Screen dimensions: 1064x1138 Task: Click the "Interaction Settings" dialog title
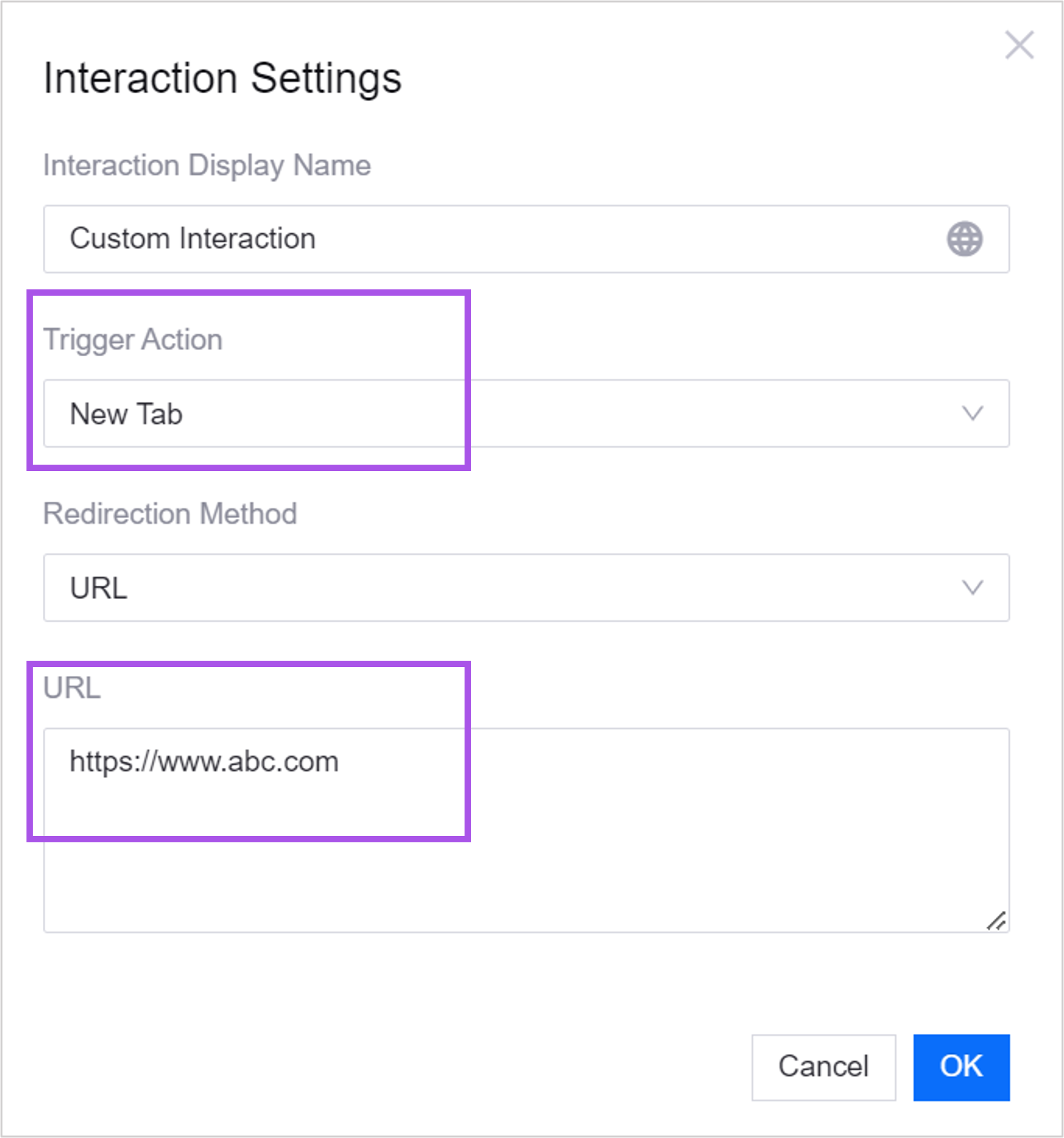click(x=222, y=79)
